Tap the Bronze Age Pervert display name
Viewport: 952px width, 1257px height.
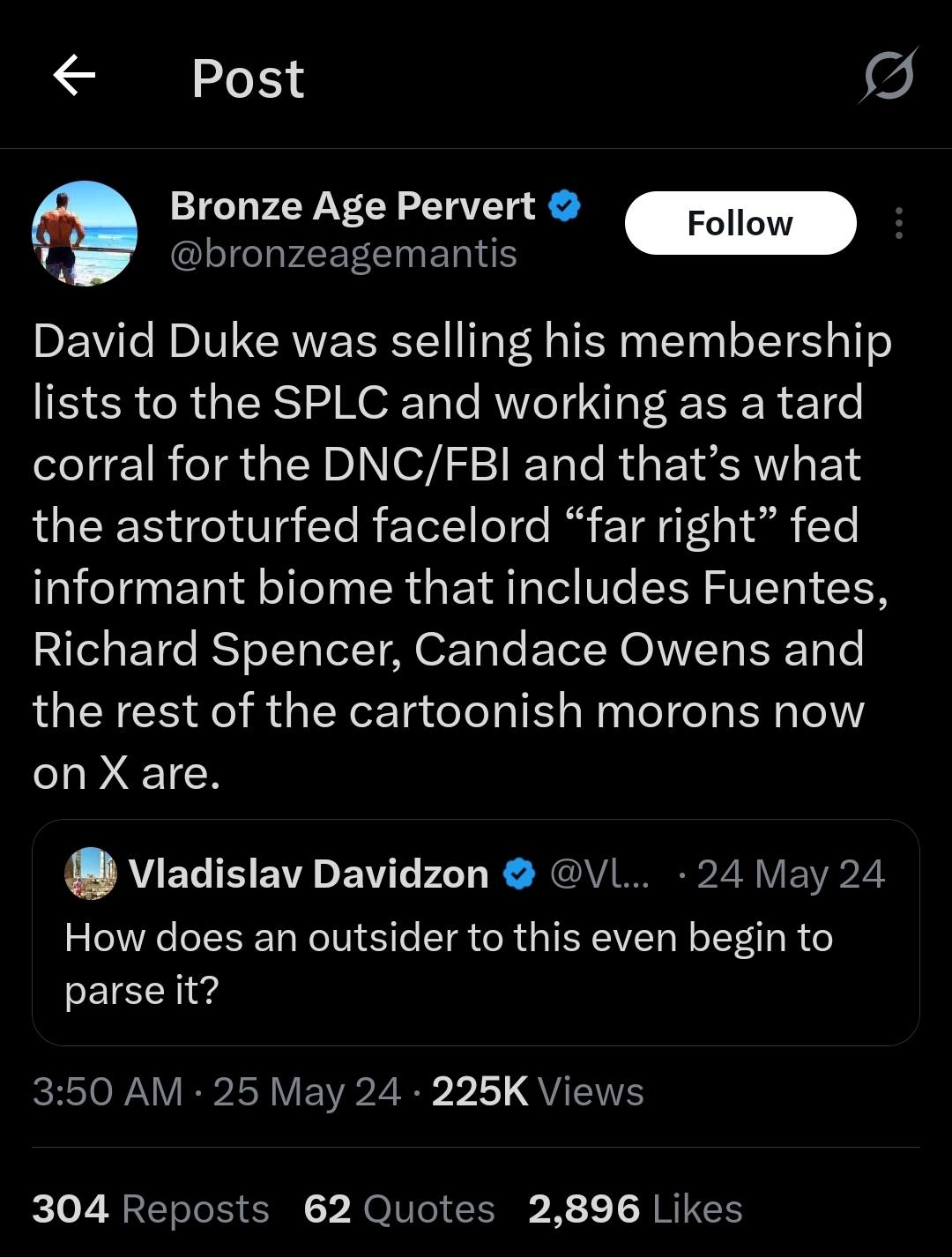tap(352, 206)
